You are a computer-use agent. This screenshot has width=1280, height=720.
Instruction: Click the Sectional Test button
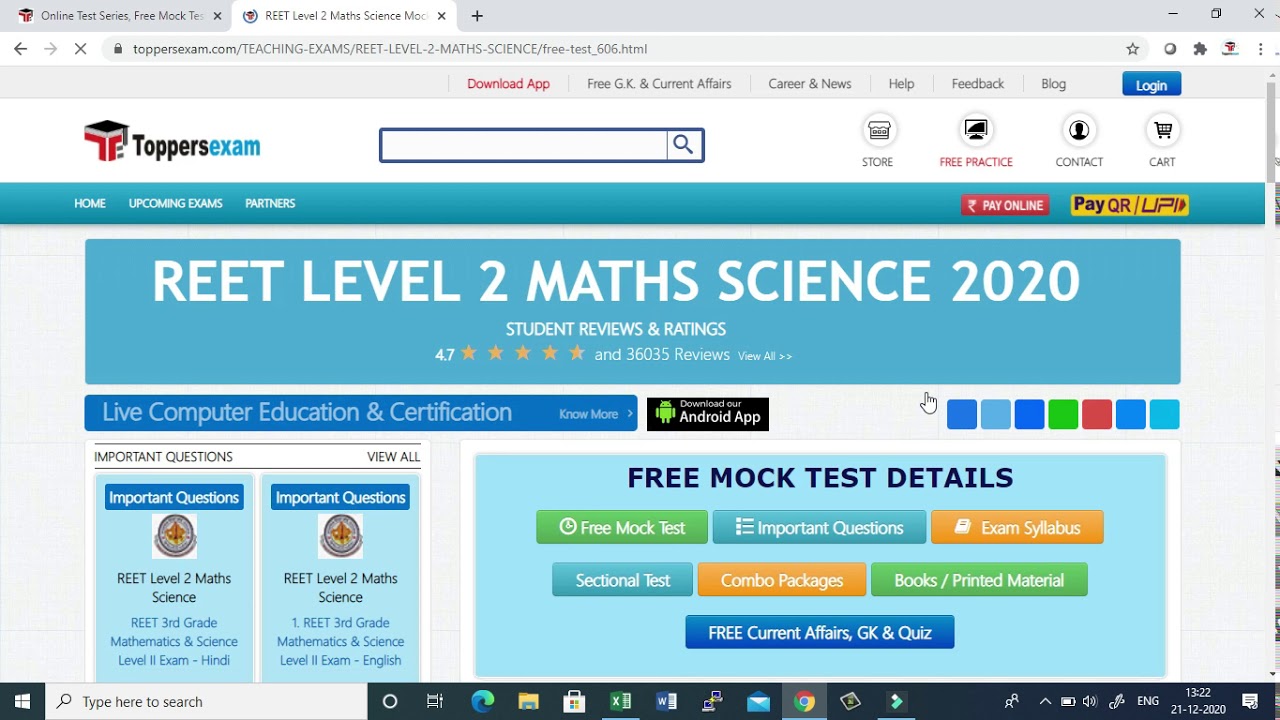click(x=622, y=580)
